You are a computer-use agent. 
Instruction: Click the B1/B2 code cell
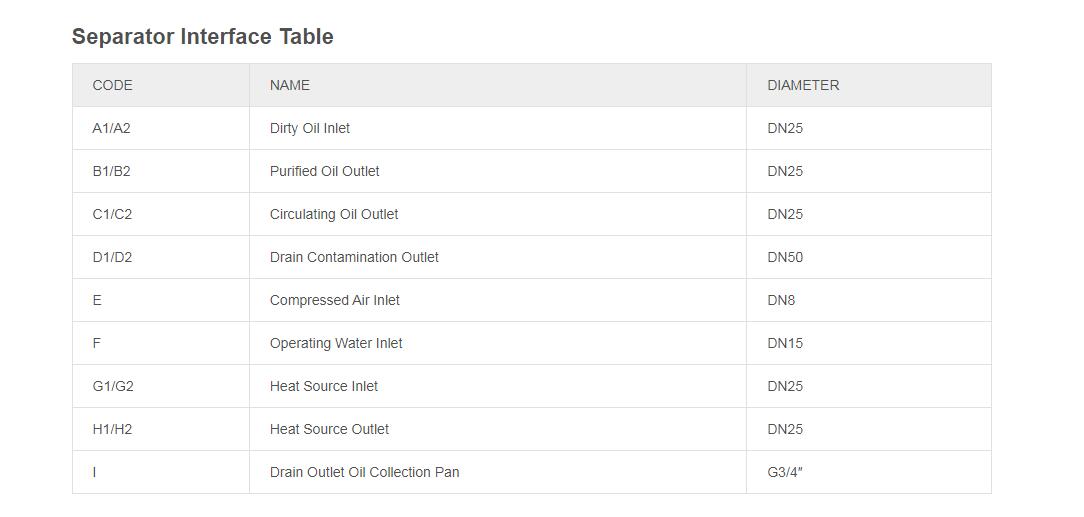(x=111, y=171)
